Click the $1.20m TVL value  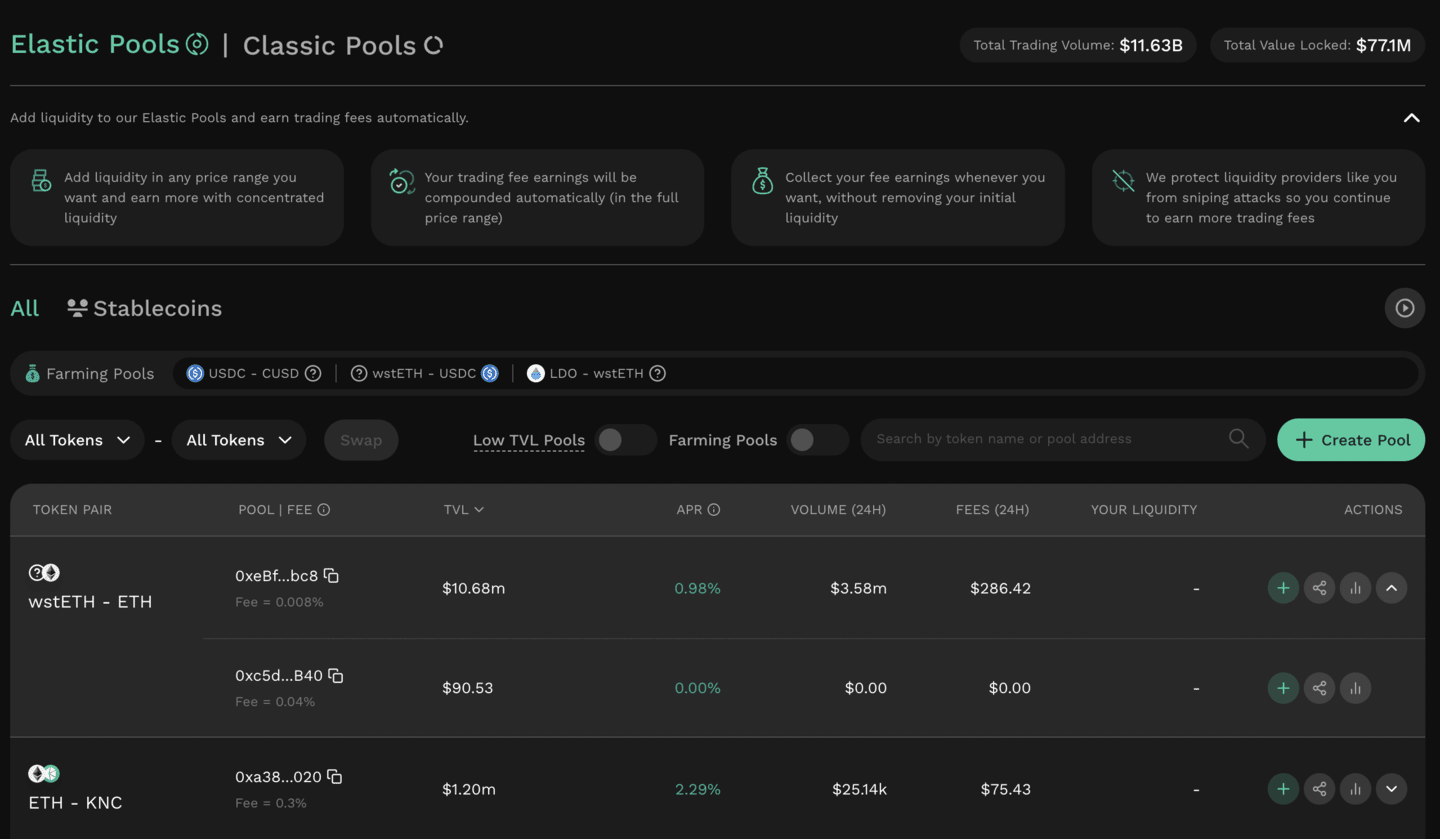pos(469,789)
